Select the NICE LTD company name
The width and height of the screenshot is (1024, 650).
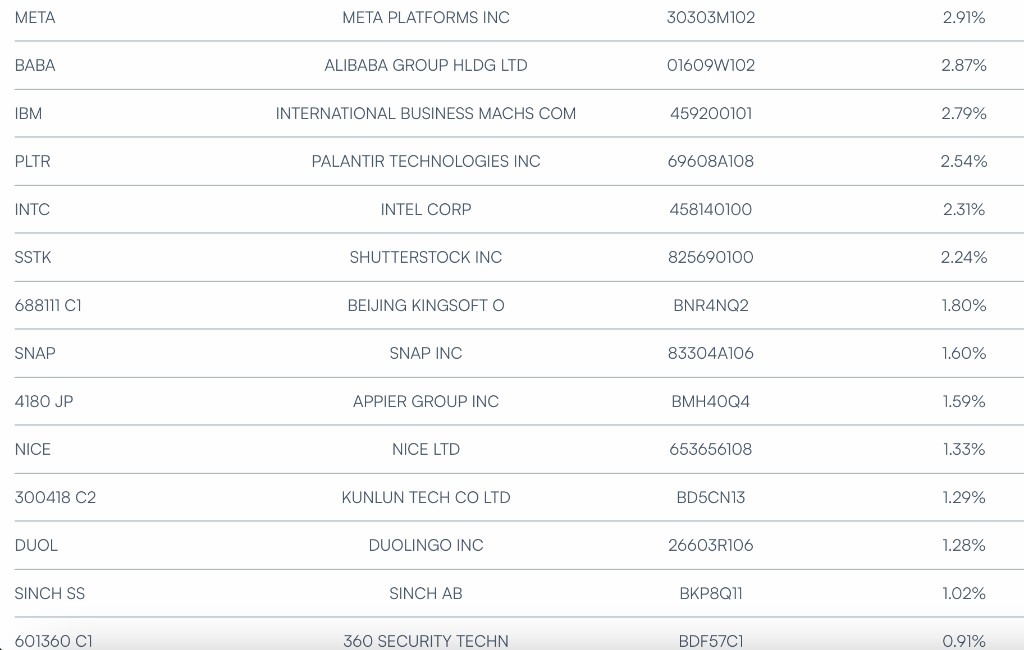tap(425, 450)
